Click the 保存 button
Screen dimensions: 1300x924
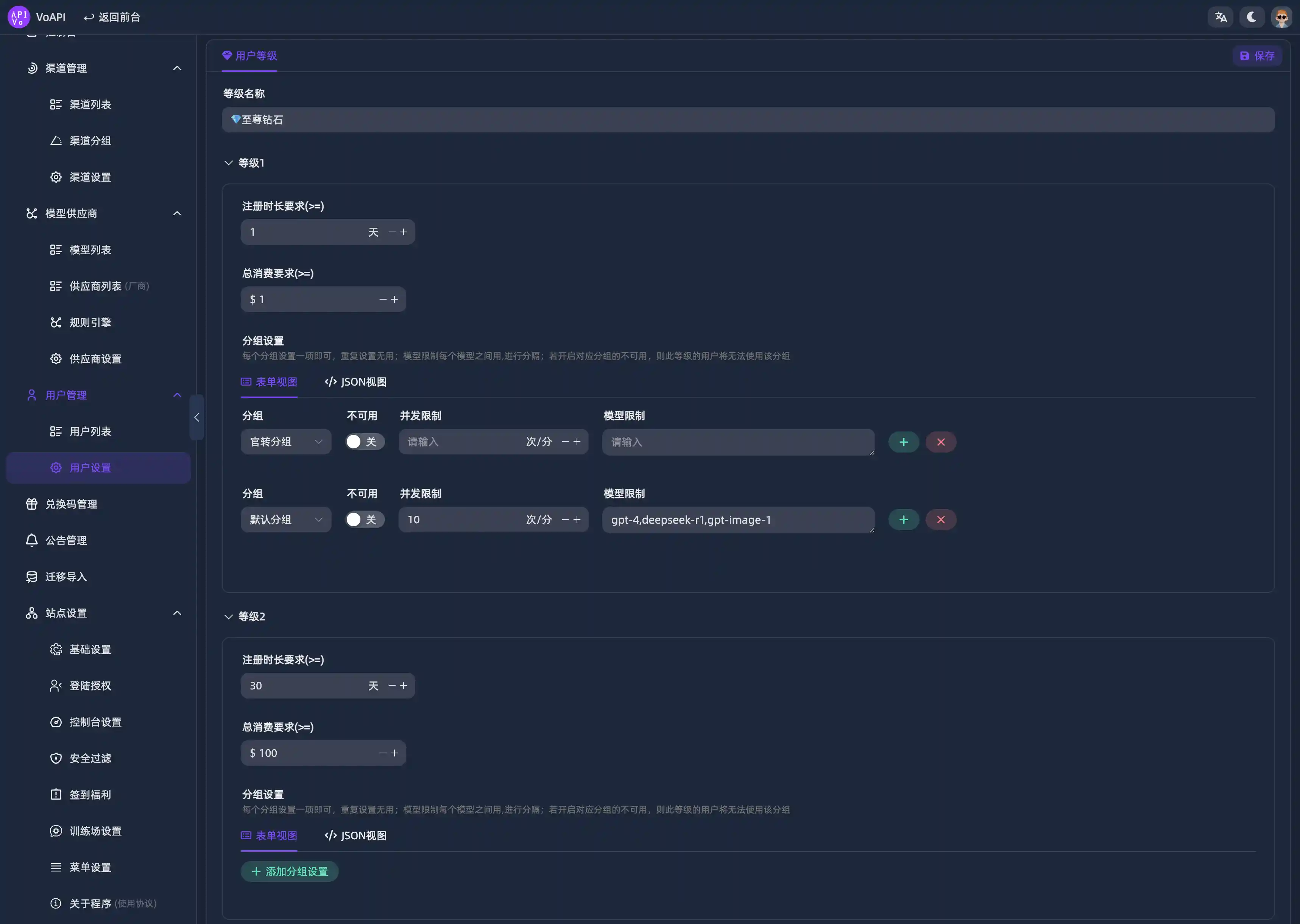[1257, 56]
